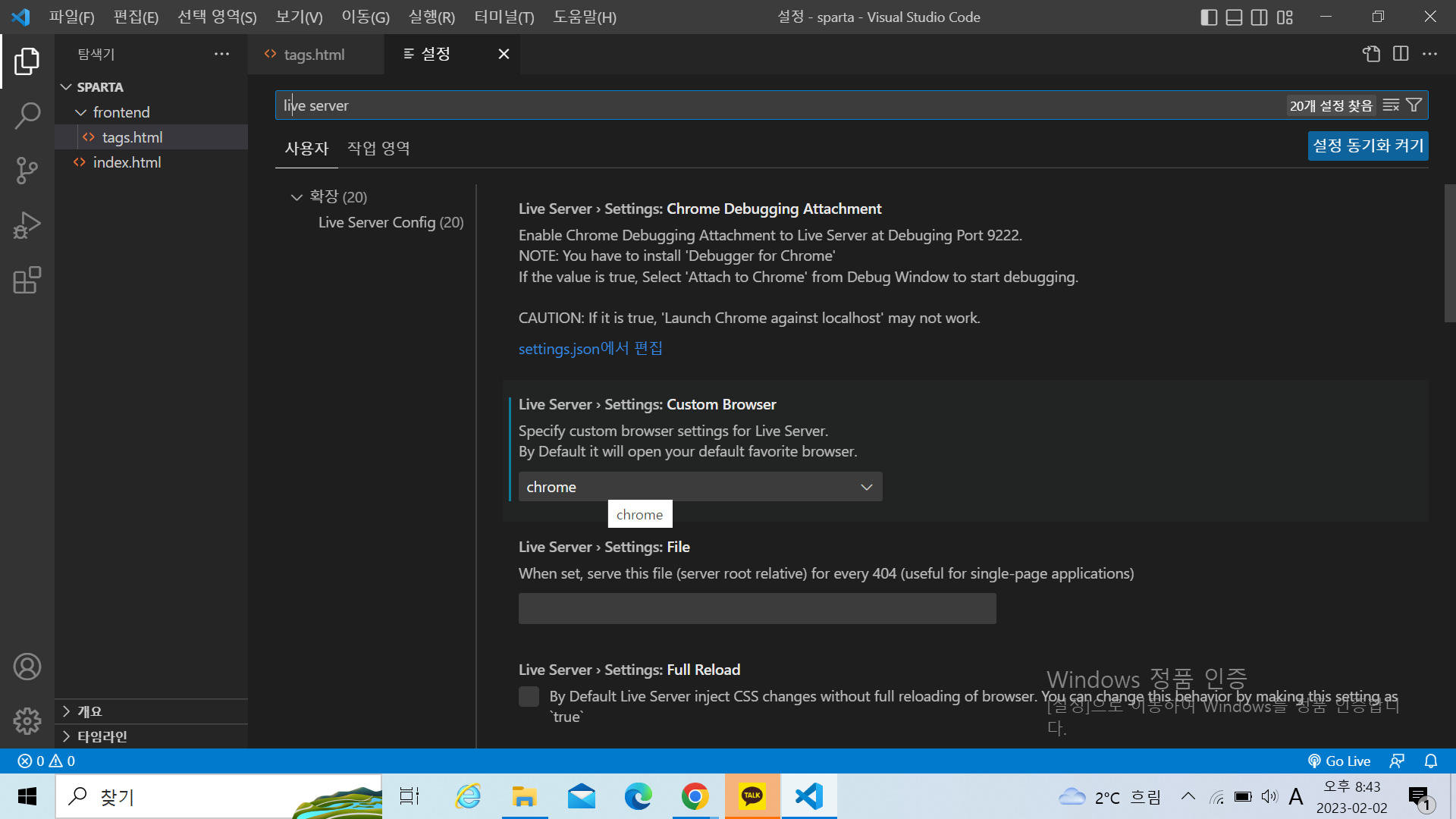
Task: Click the Windows taskbar search box
Action: tap(218, 796)
